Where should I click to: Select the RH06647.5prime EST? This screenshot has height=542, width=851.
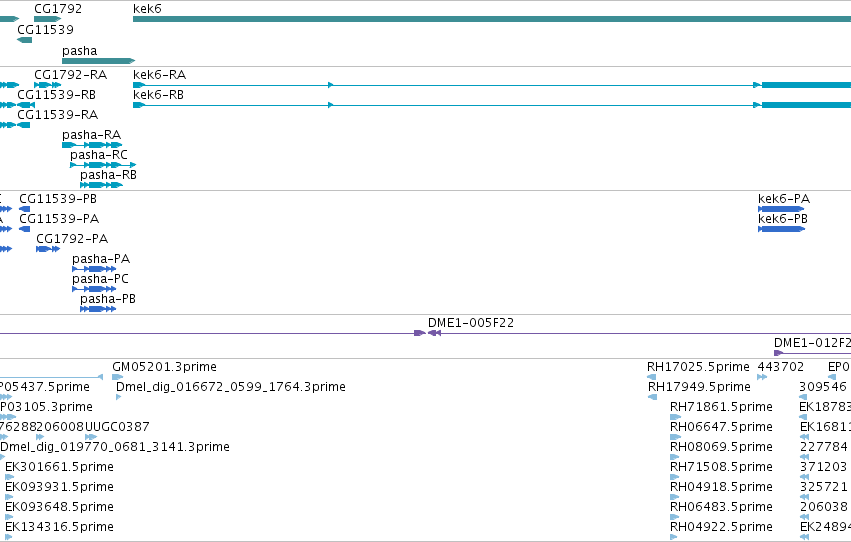[676, 437]
